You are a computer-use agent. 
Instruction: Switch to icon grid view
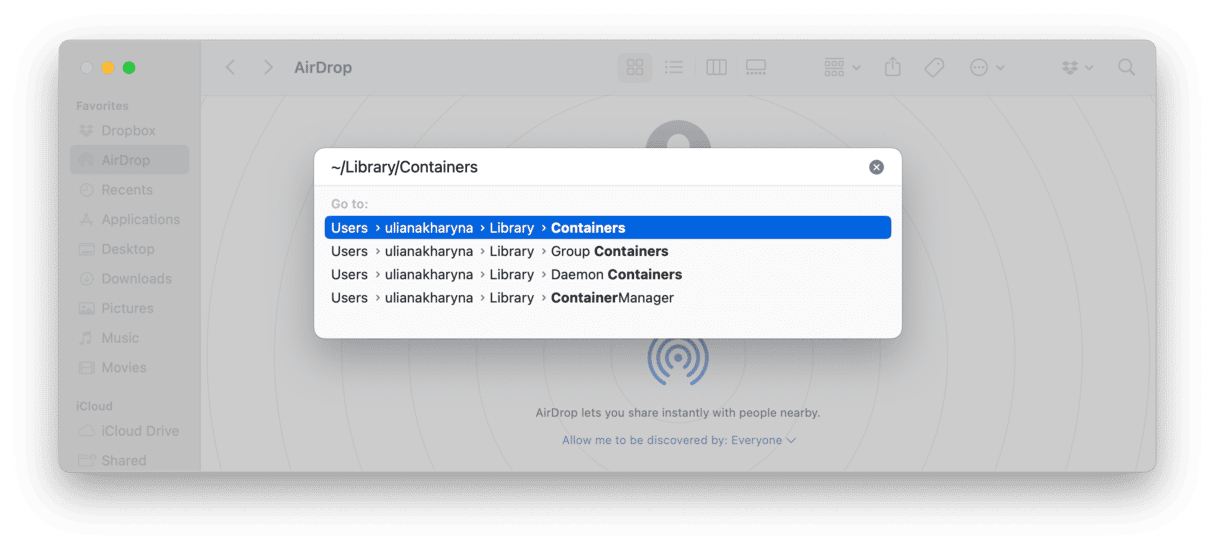pyautogui.click(x=634, y=68)
